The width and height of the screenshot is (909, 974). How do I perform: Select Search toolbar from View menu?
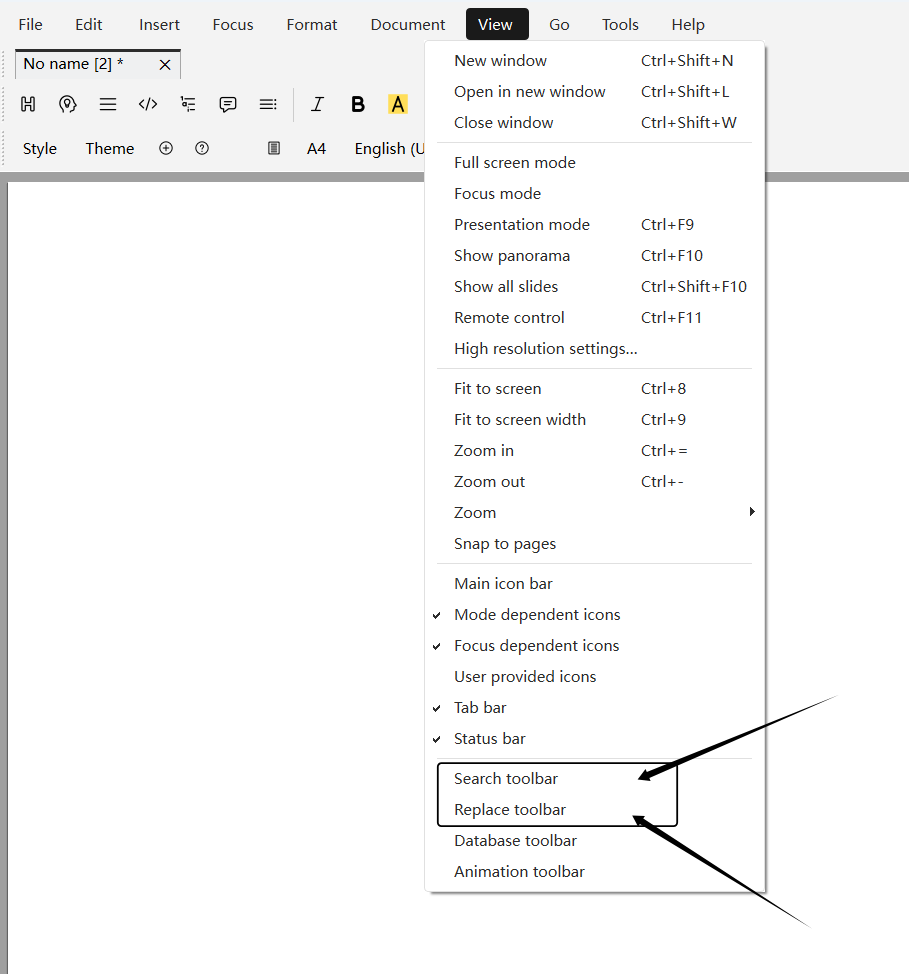click(506, 778)
